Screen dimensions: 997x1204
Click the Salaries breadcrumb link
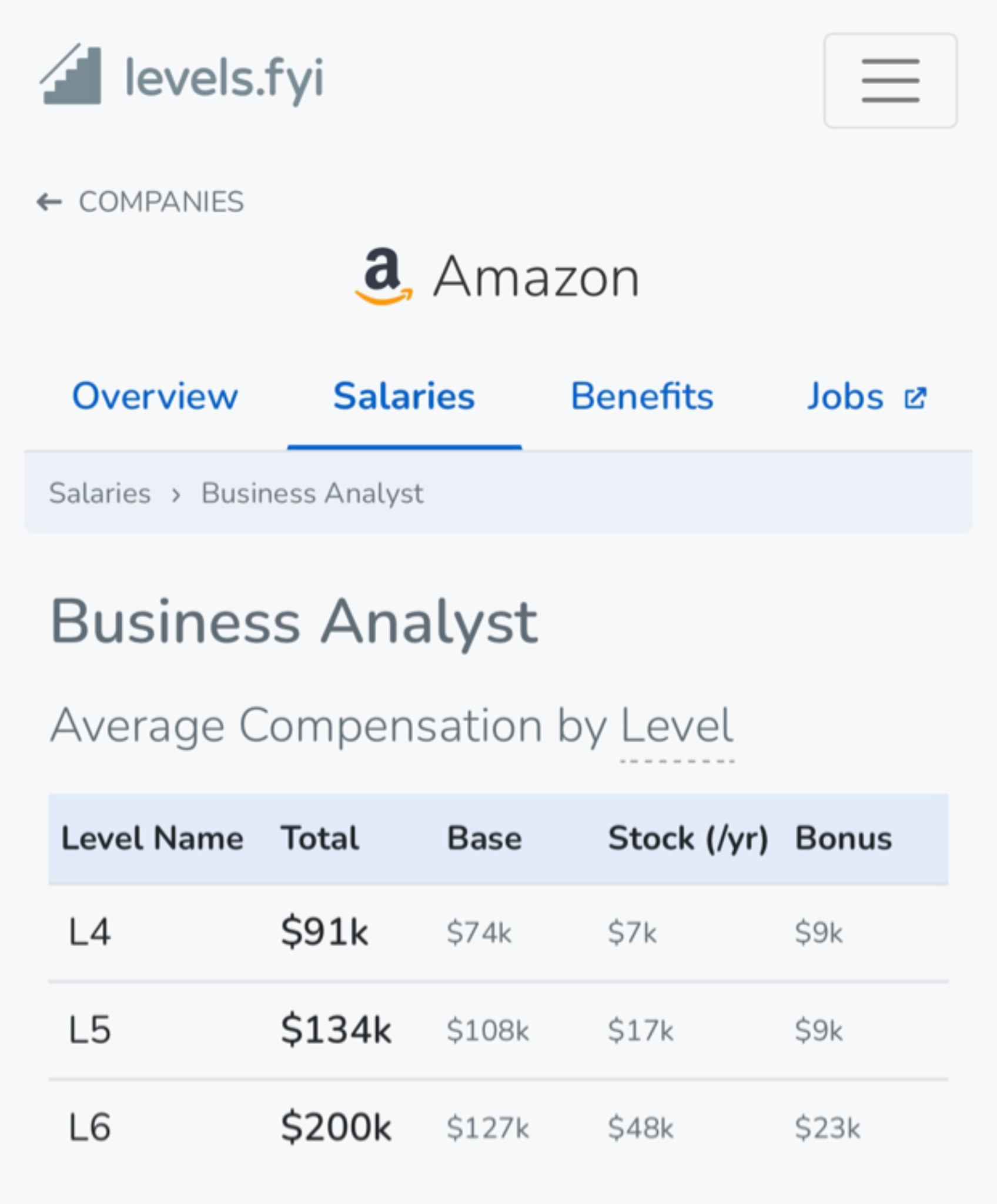pyautogui.click(x=100, y=493)
